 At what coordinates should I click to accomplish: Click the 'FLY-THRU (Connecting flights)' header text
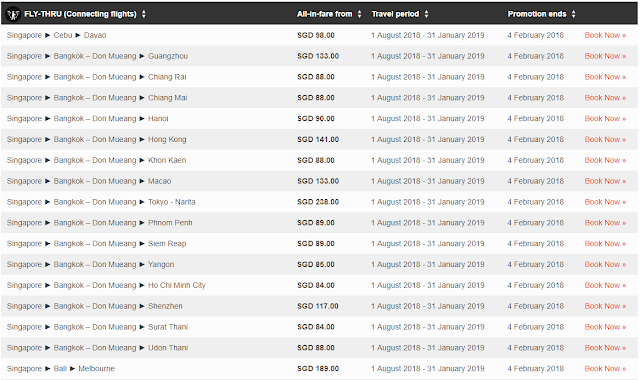80,14
